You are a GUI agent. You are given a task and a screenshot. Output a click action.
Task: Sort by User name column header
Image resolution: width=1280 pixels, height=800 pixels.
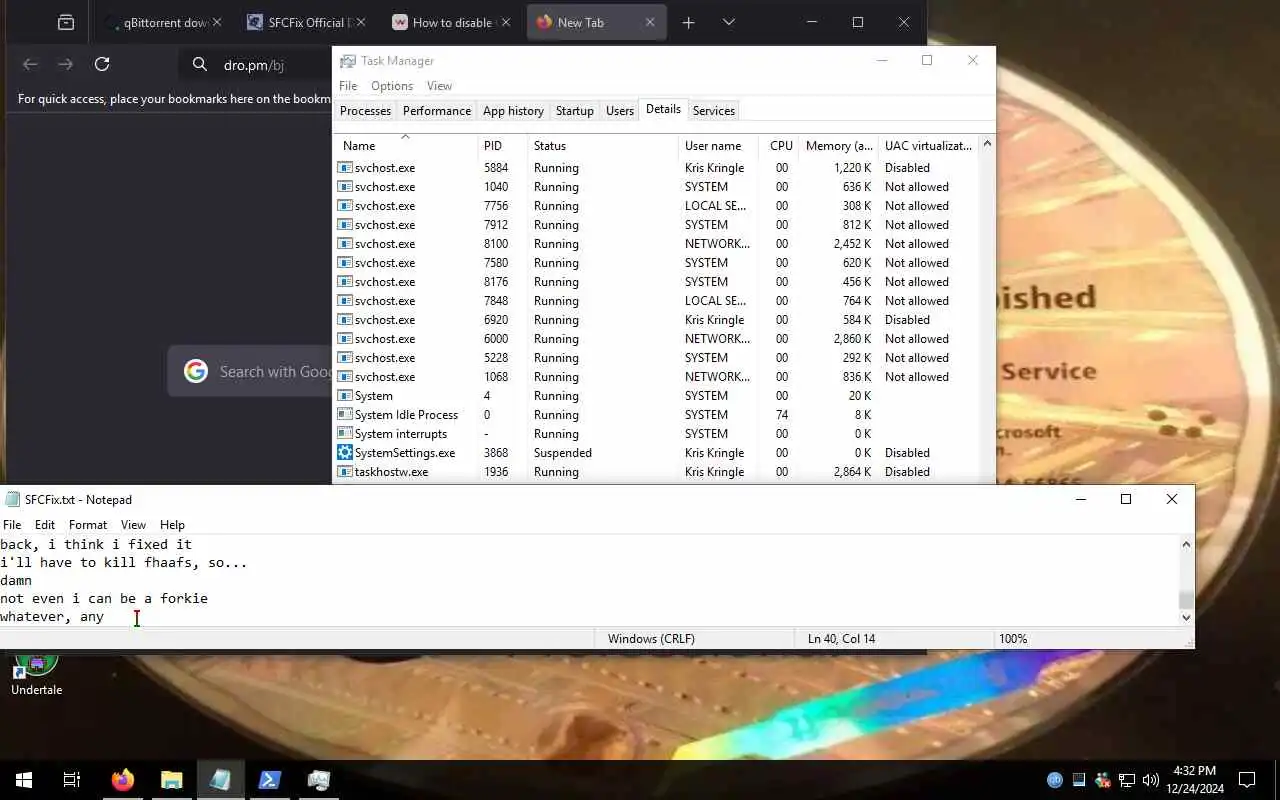[x=718, y=146]
